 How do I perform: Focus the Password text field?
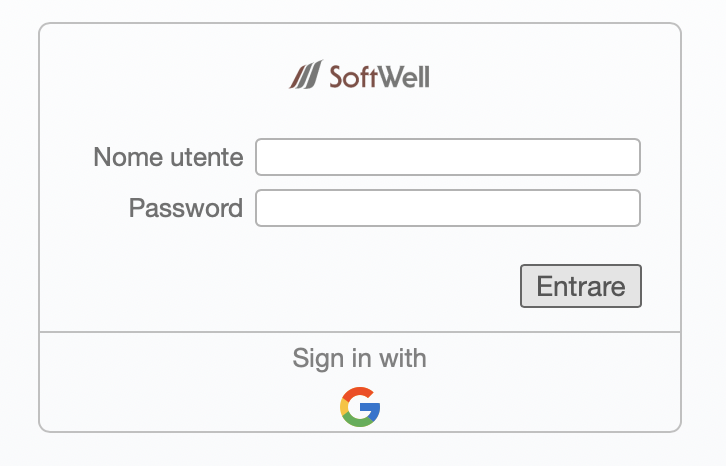click(x=447, y=208)
